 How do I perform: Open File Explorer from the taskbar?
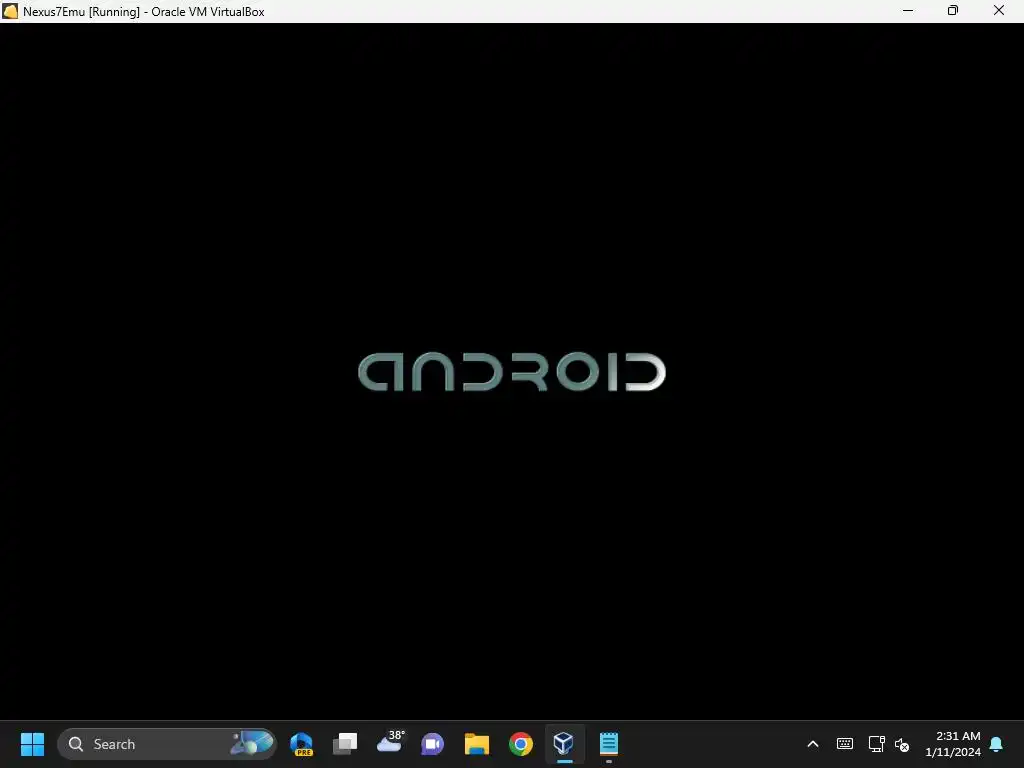coord(477,744)
